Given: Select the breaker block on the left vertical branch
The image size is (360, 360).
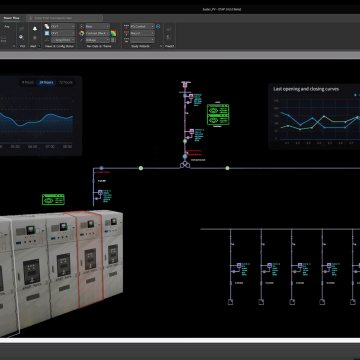Looking at the screenshot, I should point(100,192).
